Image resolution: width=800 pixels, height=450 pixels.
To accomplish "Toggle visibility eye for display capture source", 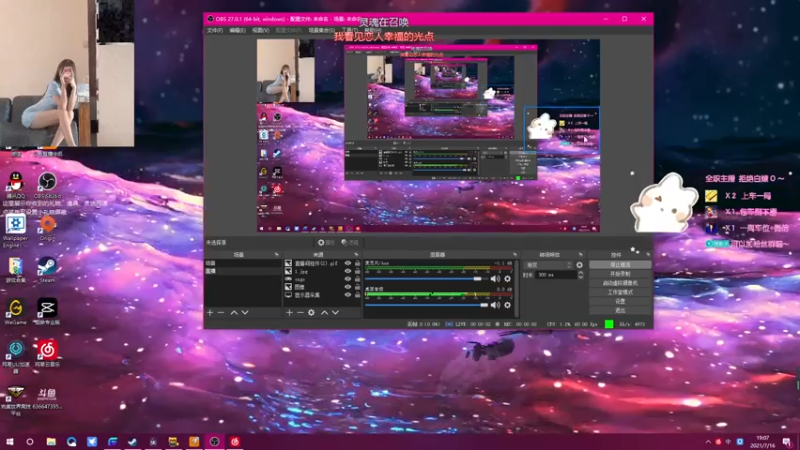I will coord(348,295).
